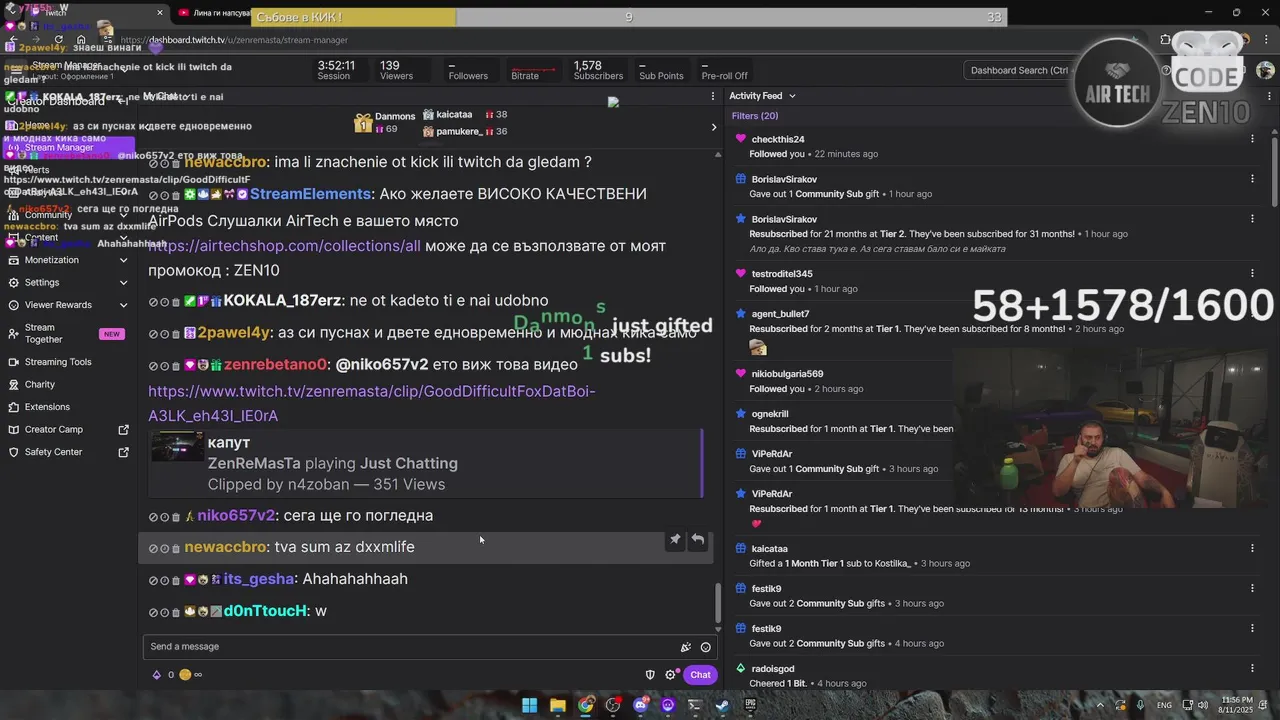This screenshot has height=720, width=1280.
Task: Expand the Community sidebar section
Action: pos(123,215)
